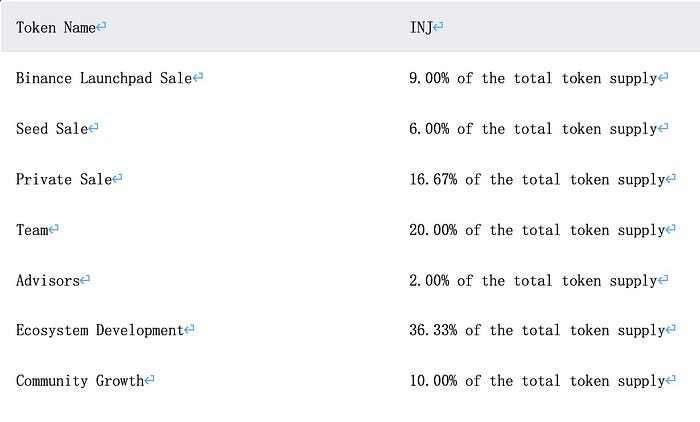700x422 pixels.
Task: Click the Community Growth row label
Action: click(x=80, y=381)
